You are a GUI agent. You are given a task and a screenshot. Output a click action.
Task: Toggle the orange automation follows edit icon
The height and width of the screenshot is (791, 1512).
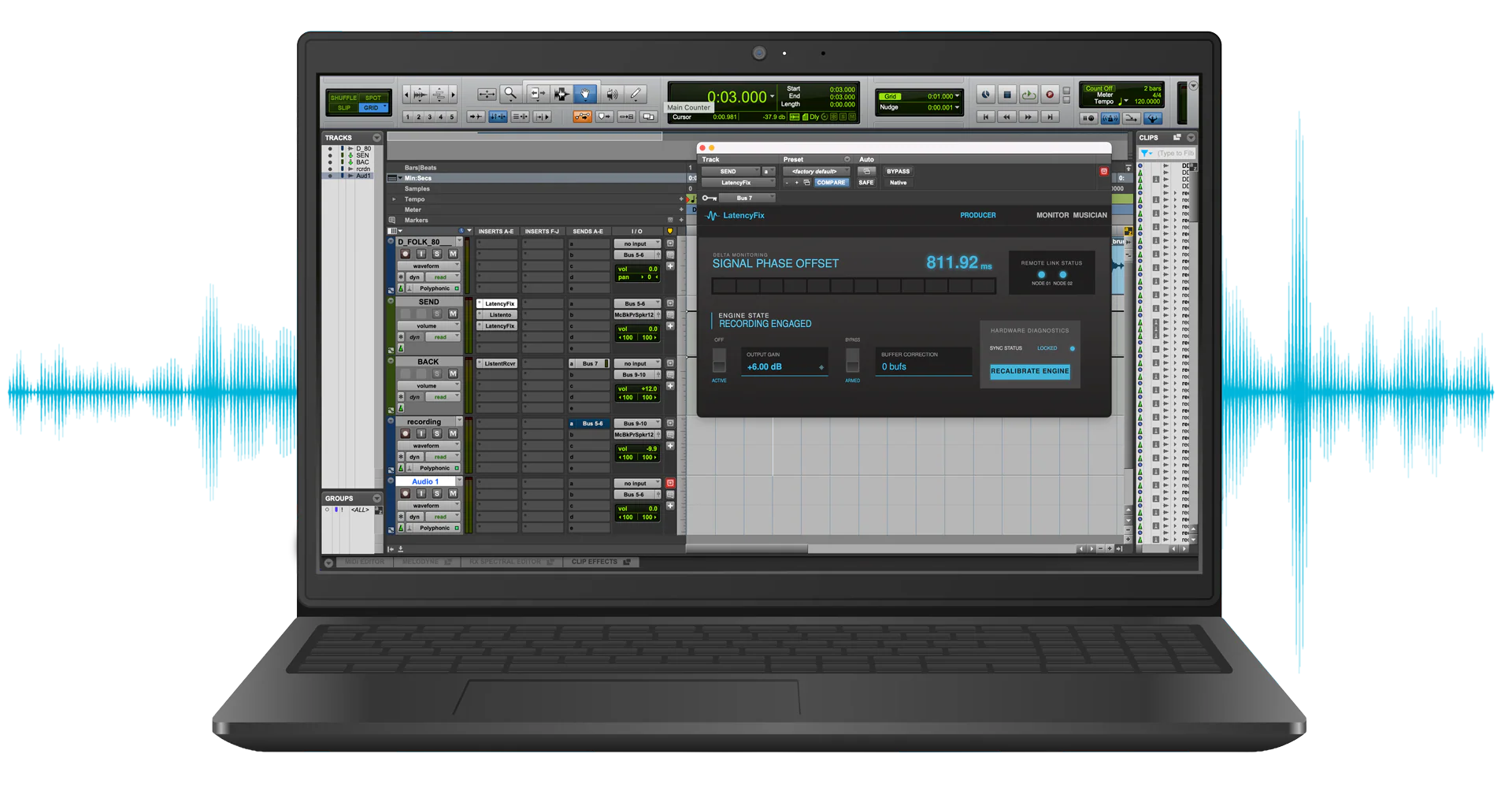coord(583,117)
